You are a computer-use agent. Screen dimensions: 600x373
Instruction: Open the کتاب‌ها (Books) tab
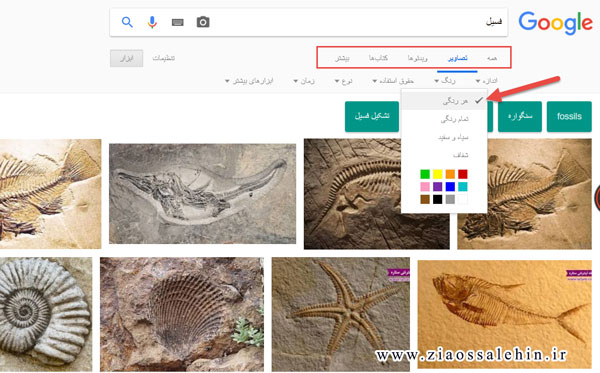[x=378, y=58]
